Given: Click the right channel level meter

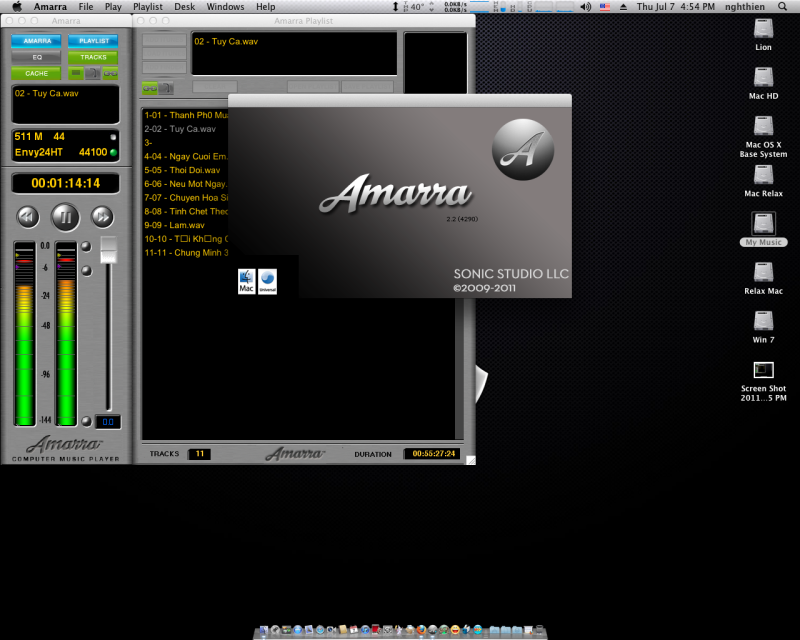Looking at the screenshot, I should pos(66,333).
